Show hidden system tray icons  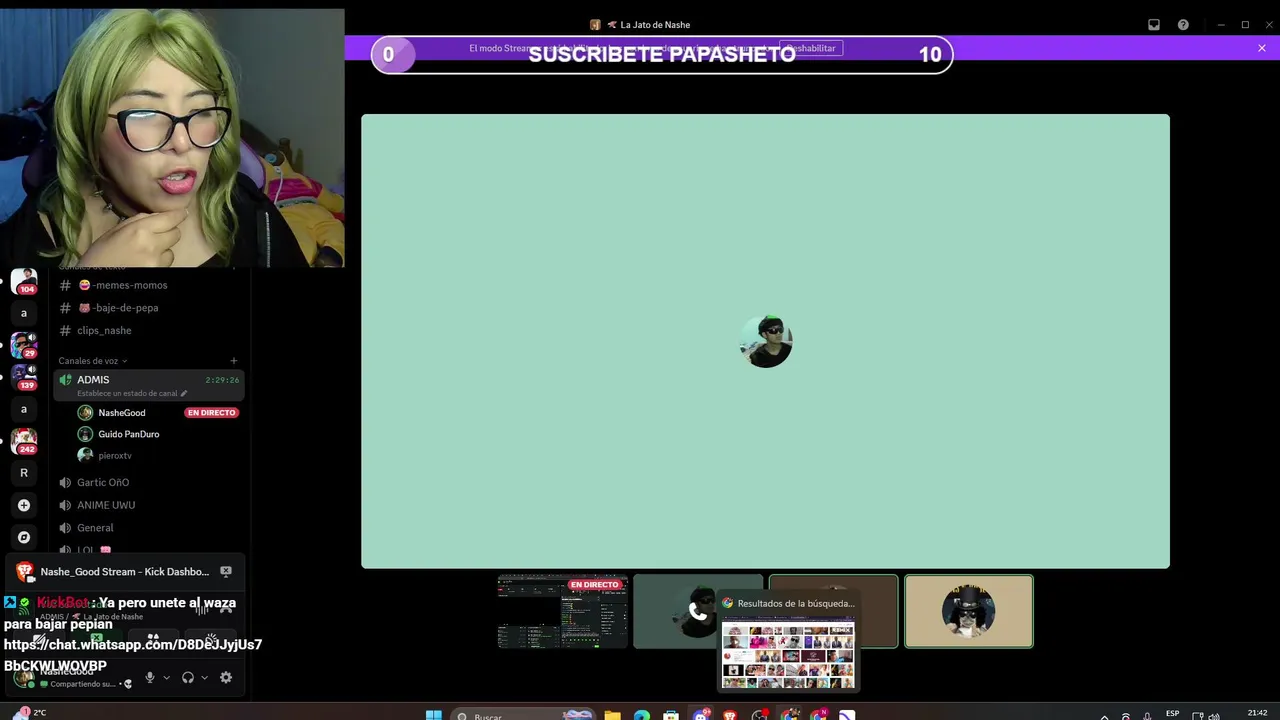[1104, 716]
